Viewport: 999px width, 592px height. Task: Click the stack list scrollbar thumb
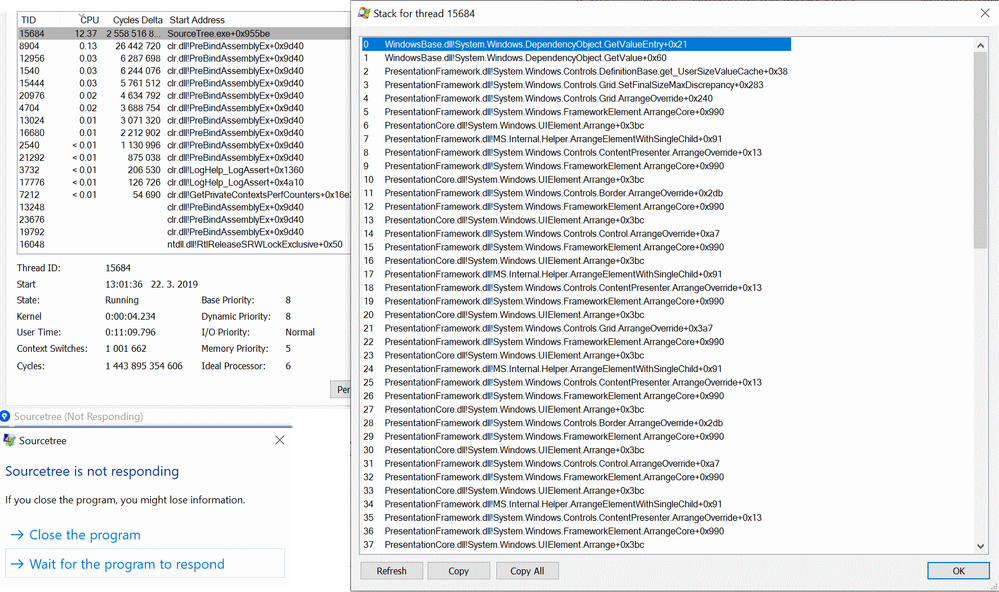[x=980, y=150]
